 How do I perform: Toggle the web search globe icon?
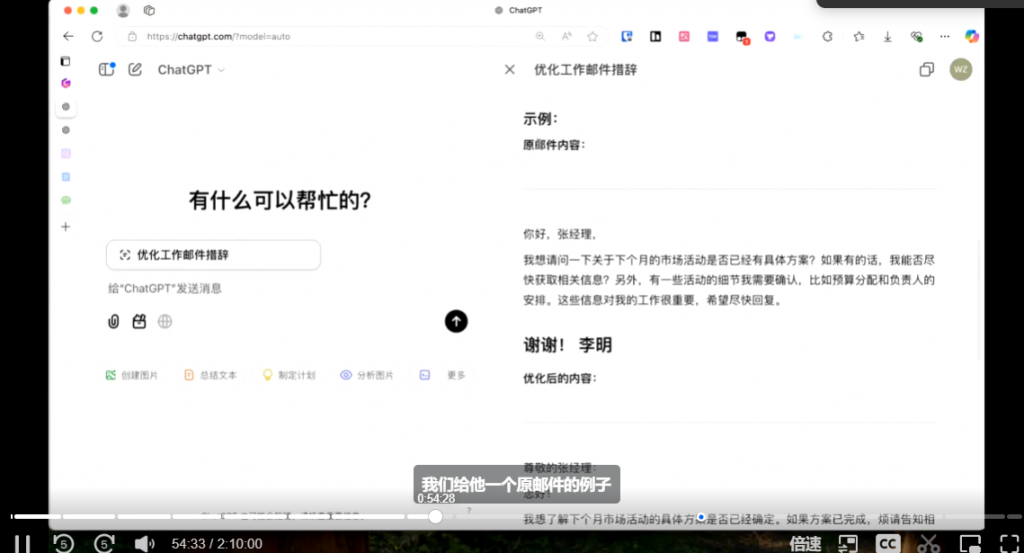pyautogui.click(x=165, y=321)
